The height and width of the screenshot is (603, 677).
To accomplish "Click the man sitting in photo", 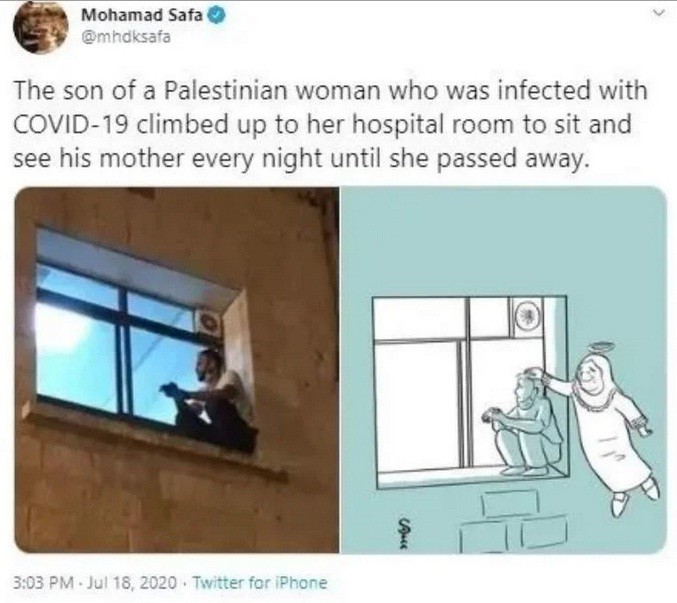I will [209, 397].
